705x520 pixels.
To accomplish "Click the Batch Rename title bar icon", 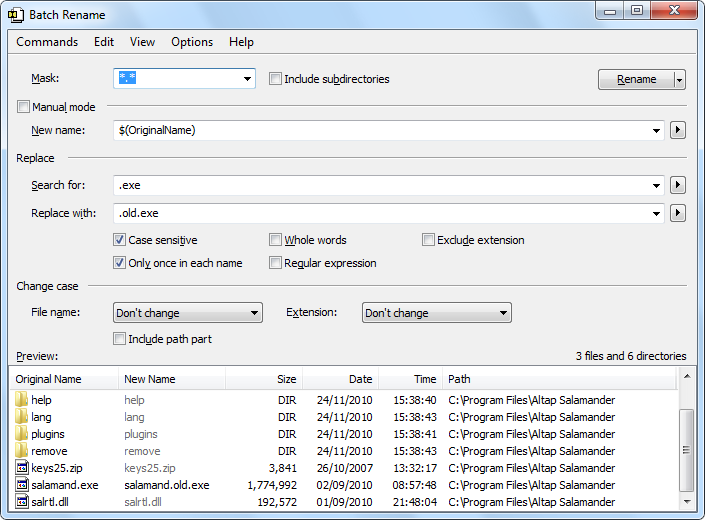I will 16,15.
